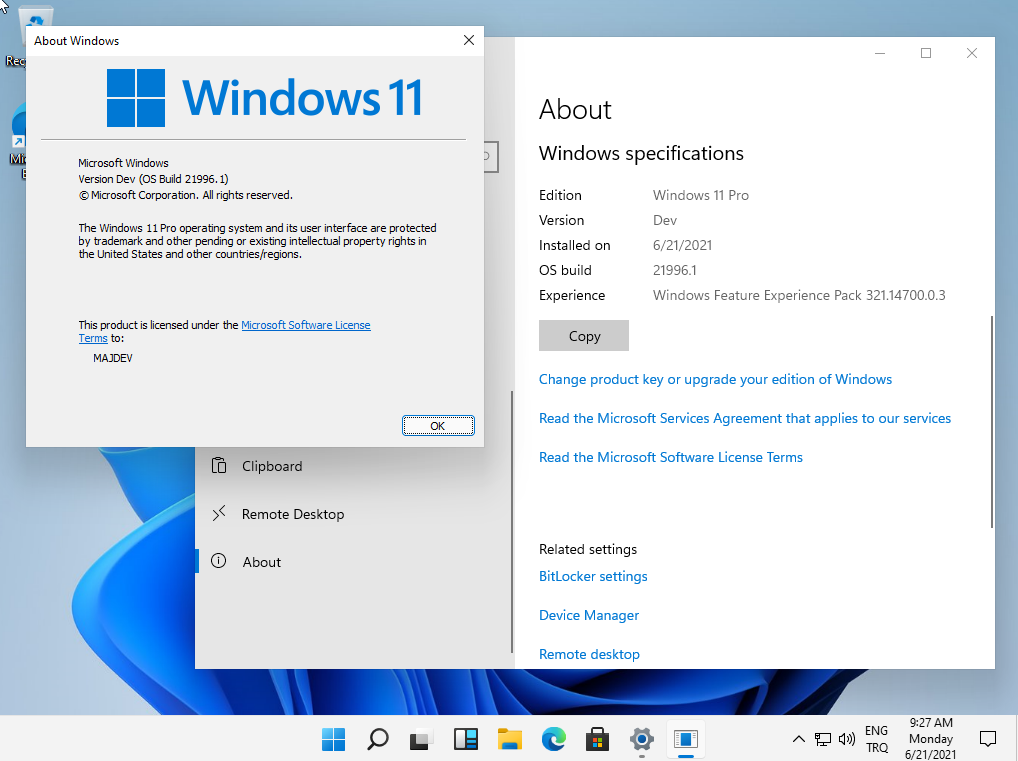
Task: Switch to Settings app on taskbar
Action: click(641, 739)
